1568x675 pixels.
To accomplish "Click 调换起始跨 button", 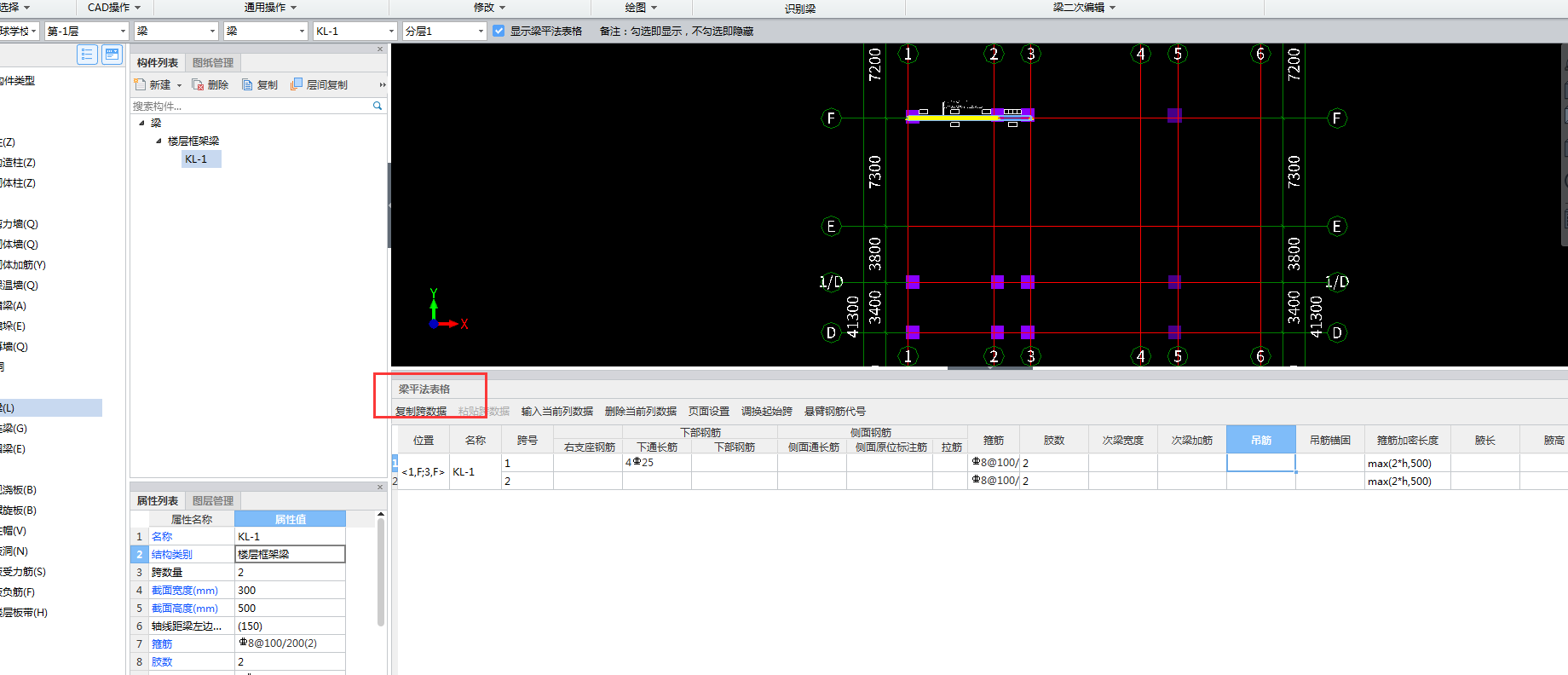I will pos(767,412).
